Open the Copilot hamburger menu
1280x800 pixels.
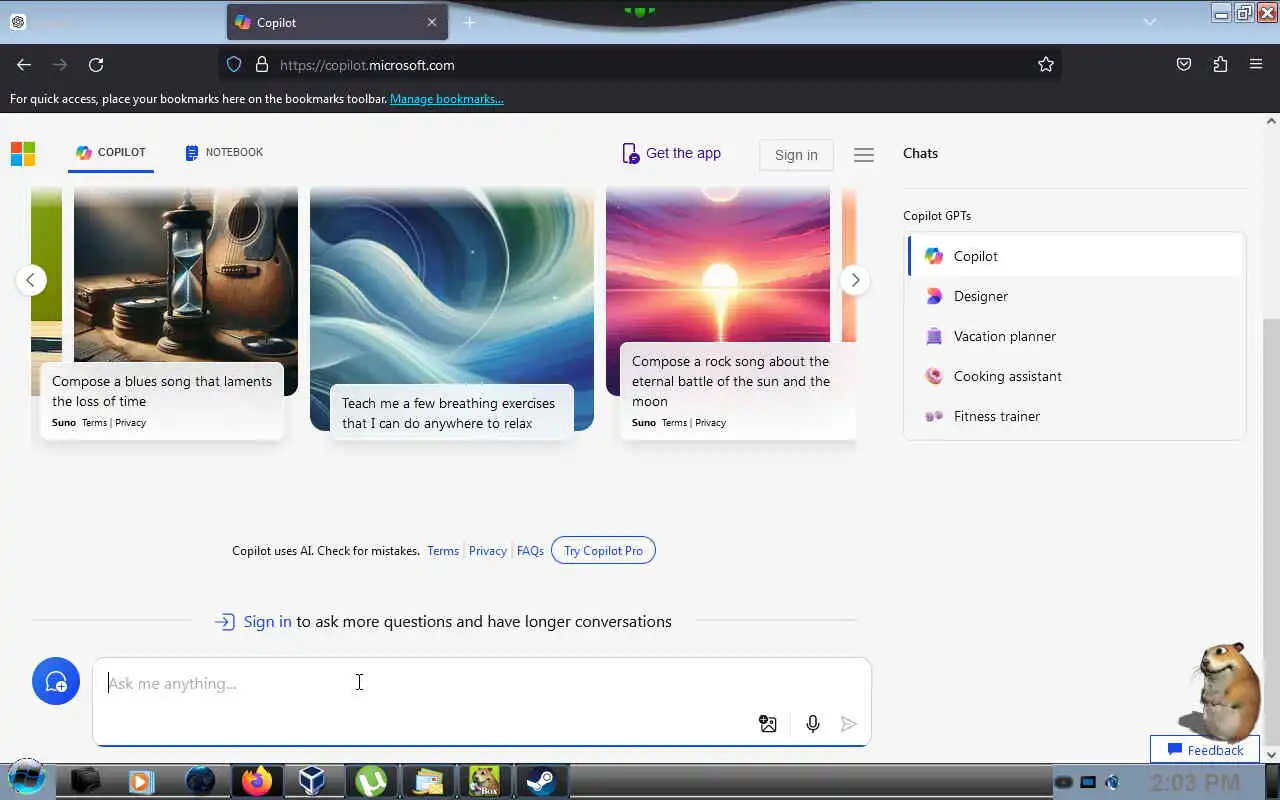[864, 155]
